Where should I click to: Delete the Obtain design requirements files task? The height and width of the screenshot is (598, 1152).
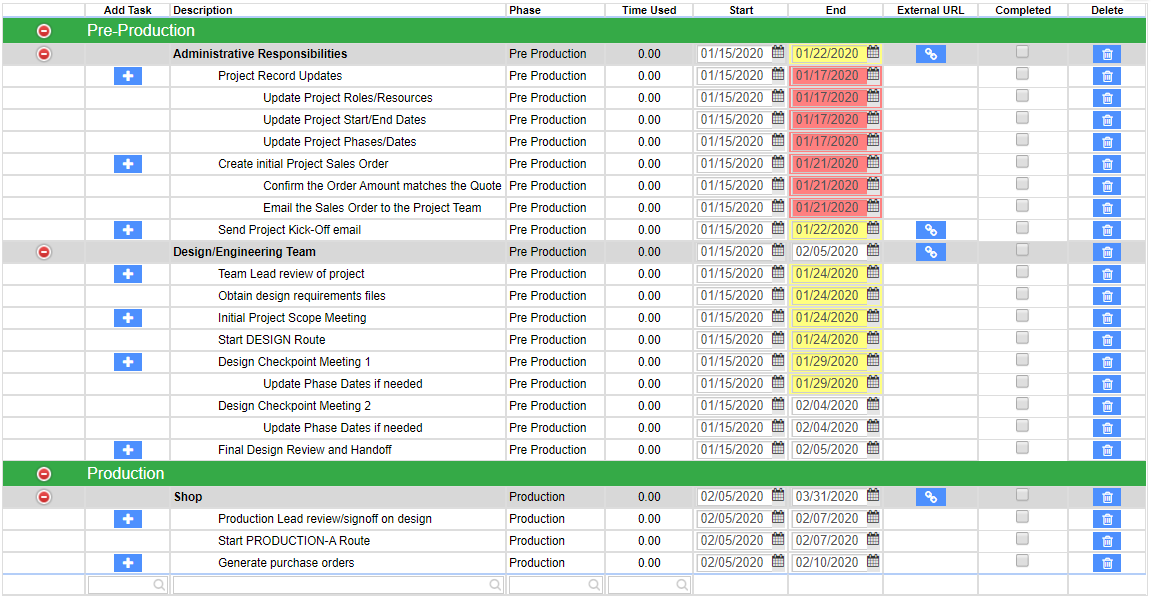click(1106, 297)
